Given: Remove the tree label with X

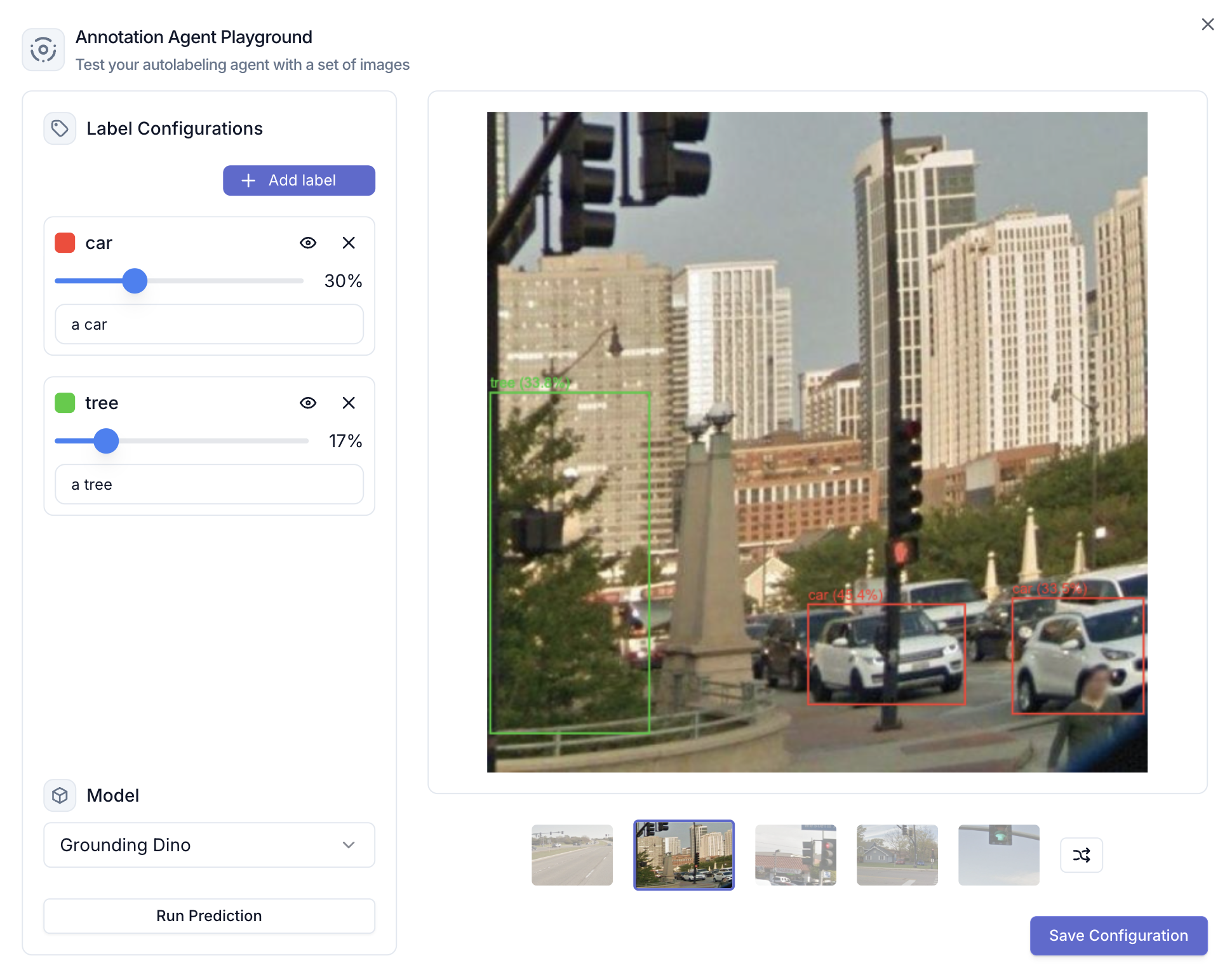Looking at the screenshot, I should pyautogui.click(x=349, y=403).
